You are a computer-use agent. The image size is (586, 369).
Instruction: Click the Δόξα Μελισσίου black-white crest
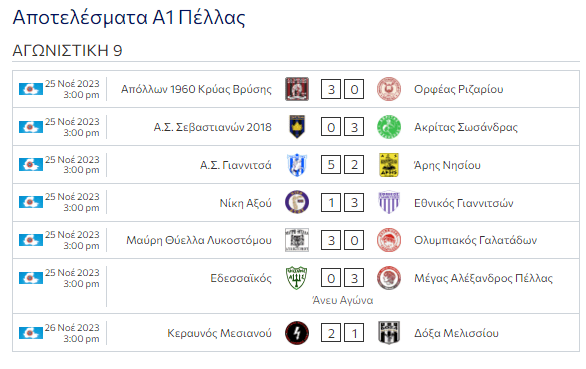[389, 333]
